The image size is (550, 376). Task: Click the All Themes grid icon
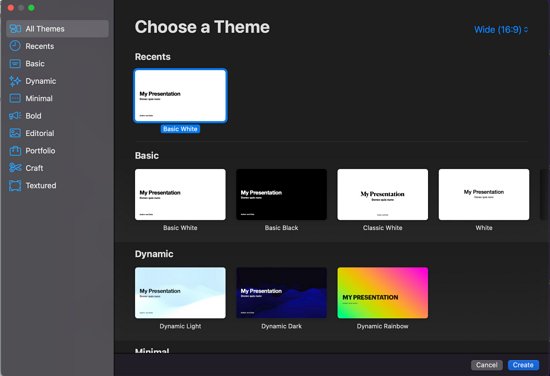15,29
